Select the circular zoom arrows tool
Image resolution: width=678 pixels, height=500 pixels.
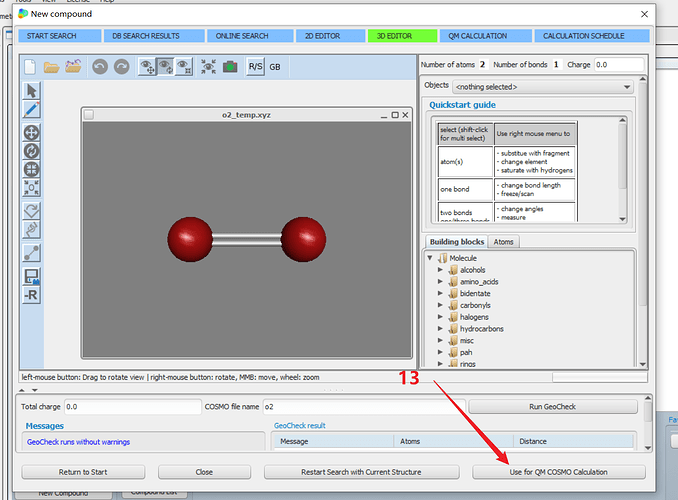pos(32,169)
